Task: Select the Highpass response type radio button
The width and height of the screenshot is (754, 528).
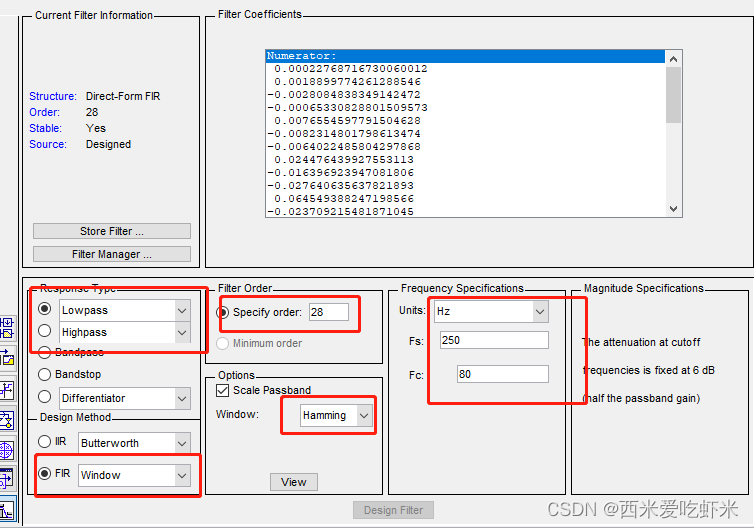Action: click(x=45, y=330)
